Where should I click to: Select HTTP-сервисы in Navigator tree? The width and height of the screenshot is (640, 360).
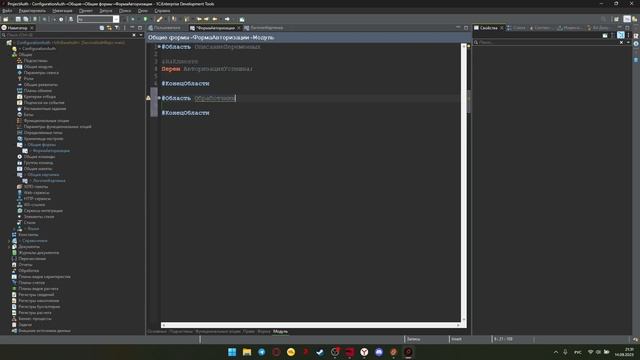point(37,199)
